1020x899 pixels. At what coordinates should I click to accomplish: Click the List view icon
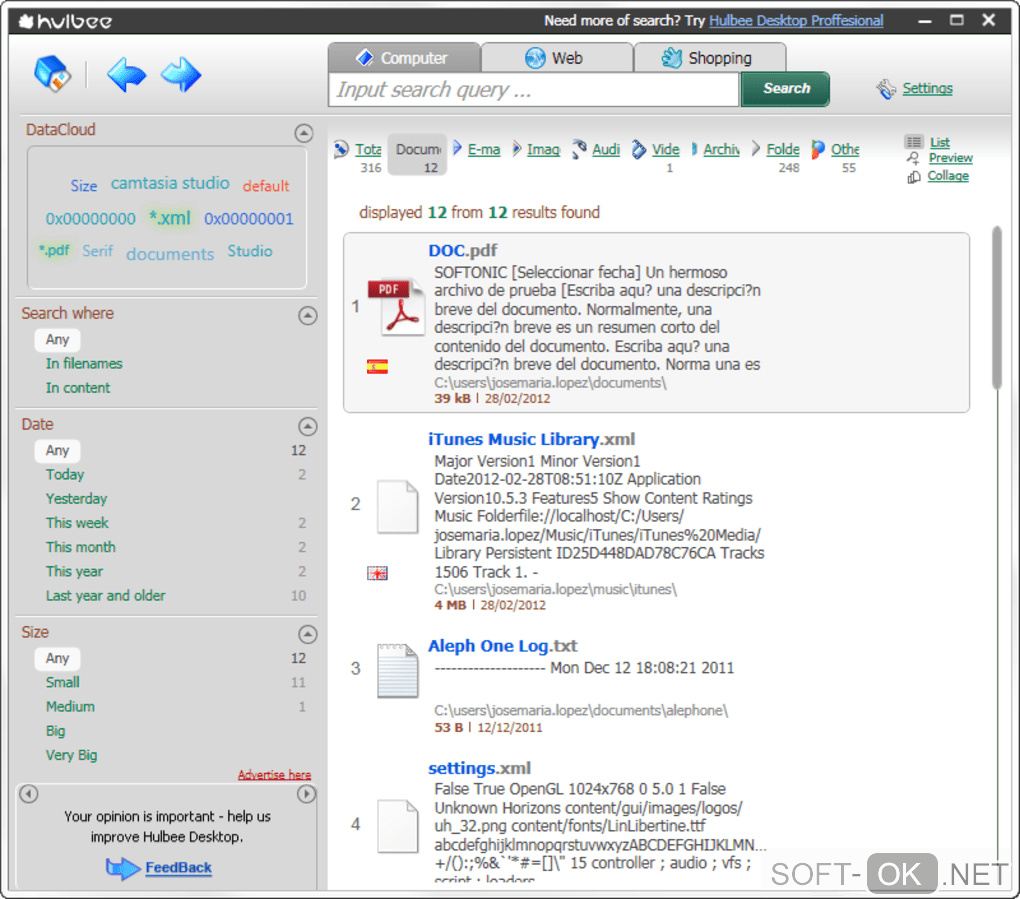pos(914,142)
